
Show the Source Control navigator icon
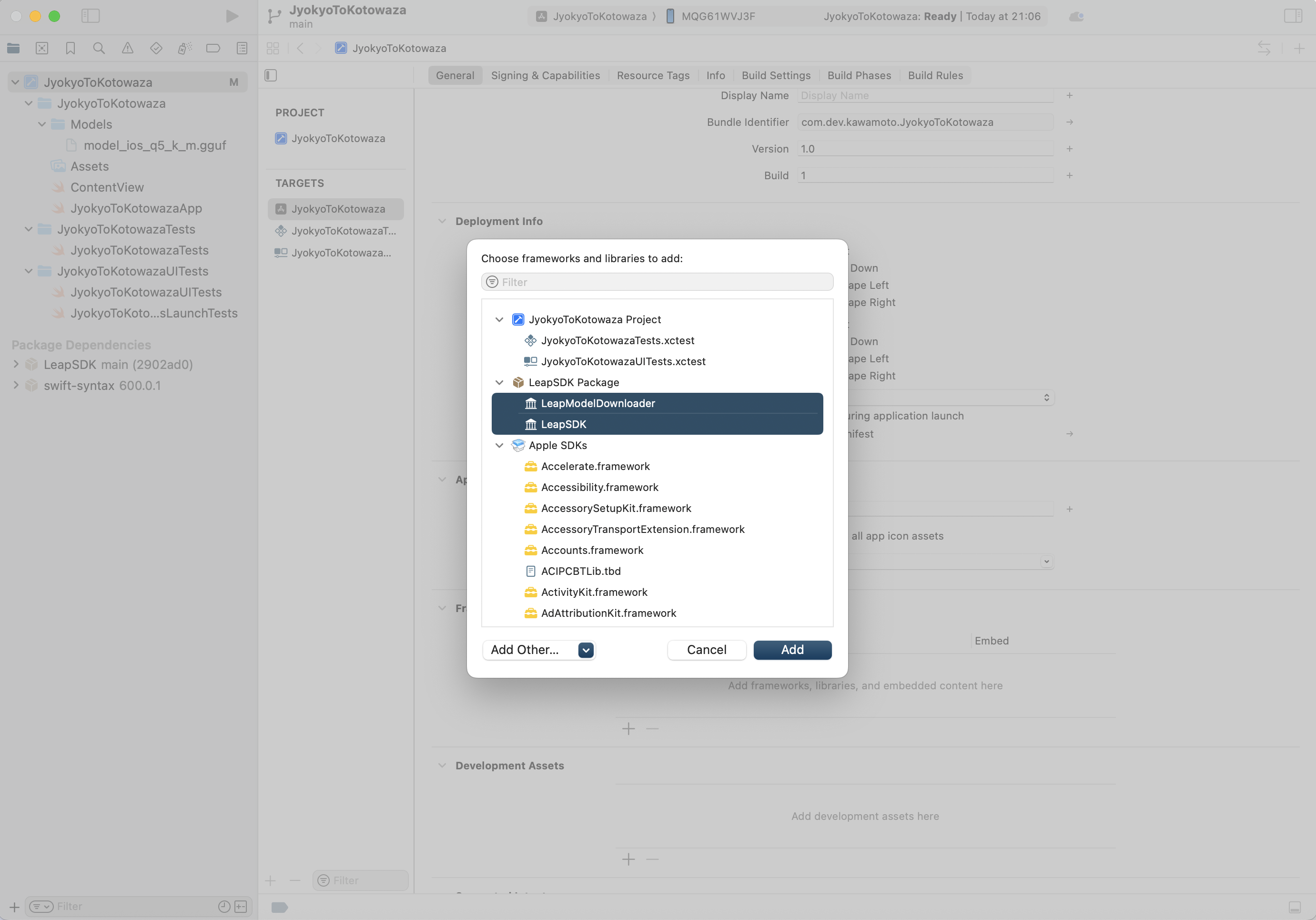coord(42,48)
